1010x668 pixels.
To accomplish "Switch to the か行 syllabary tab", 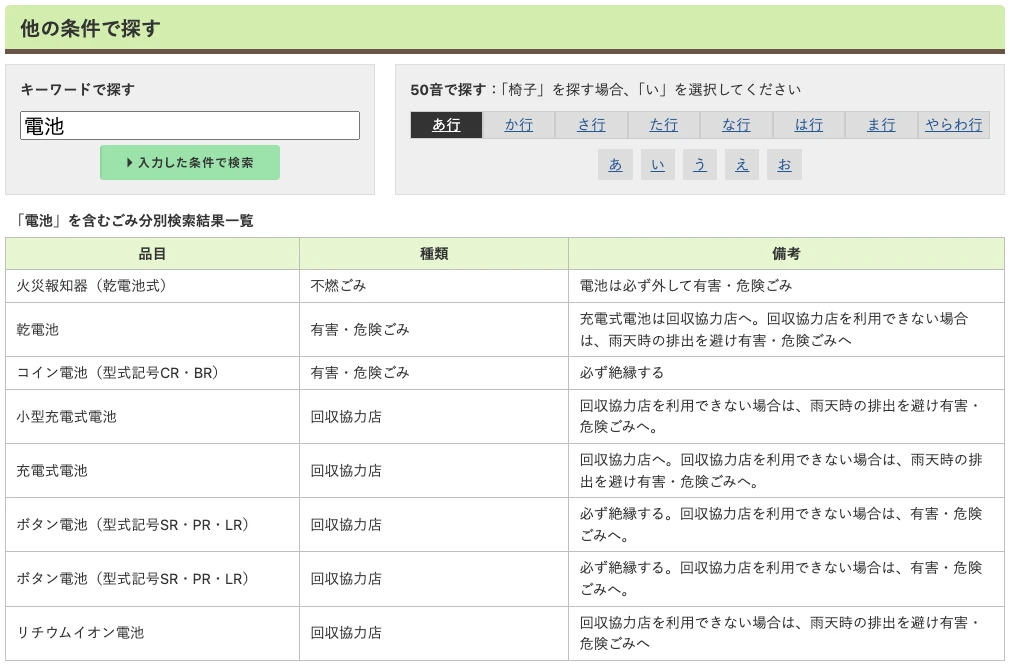I will pyautogui.click(x=517, y=125).
